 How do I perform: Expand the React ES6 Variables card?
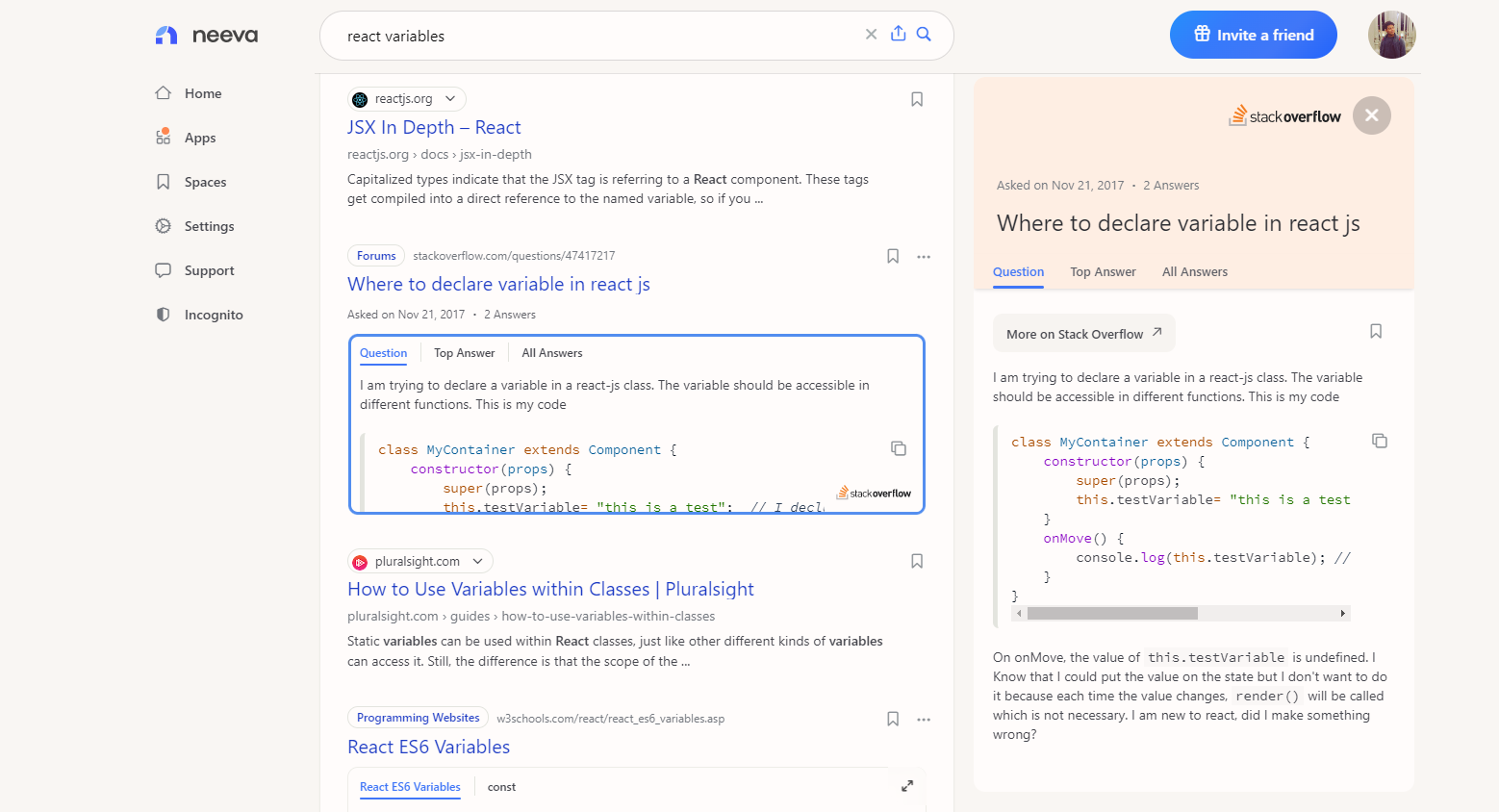906,786
